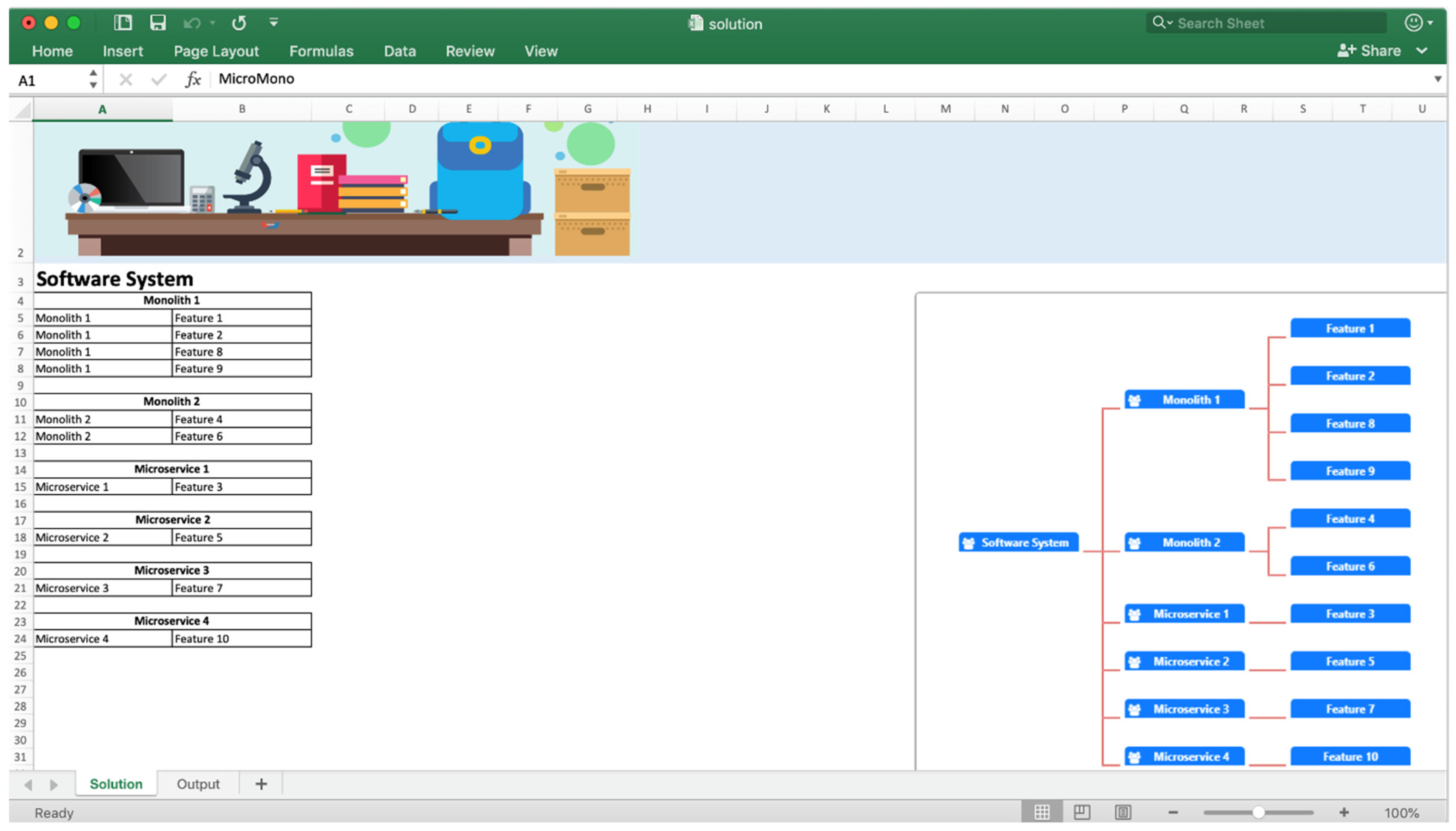The height and width of the screenshot is (831, 1456).
Task: Click the sidebar layout icon
Action: click(123, 23)
